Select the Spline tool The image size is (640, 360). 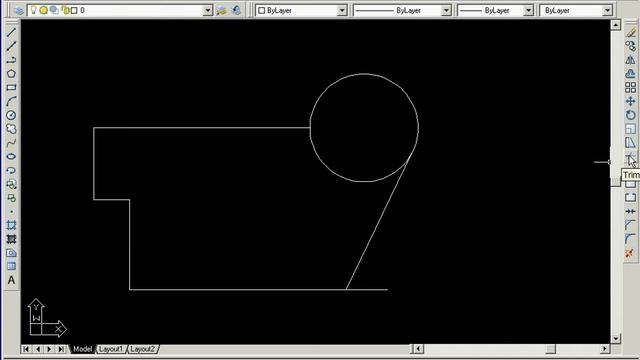11,143
